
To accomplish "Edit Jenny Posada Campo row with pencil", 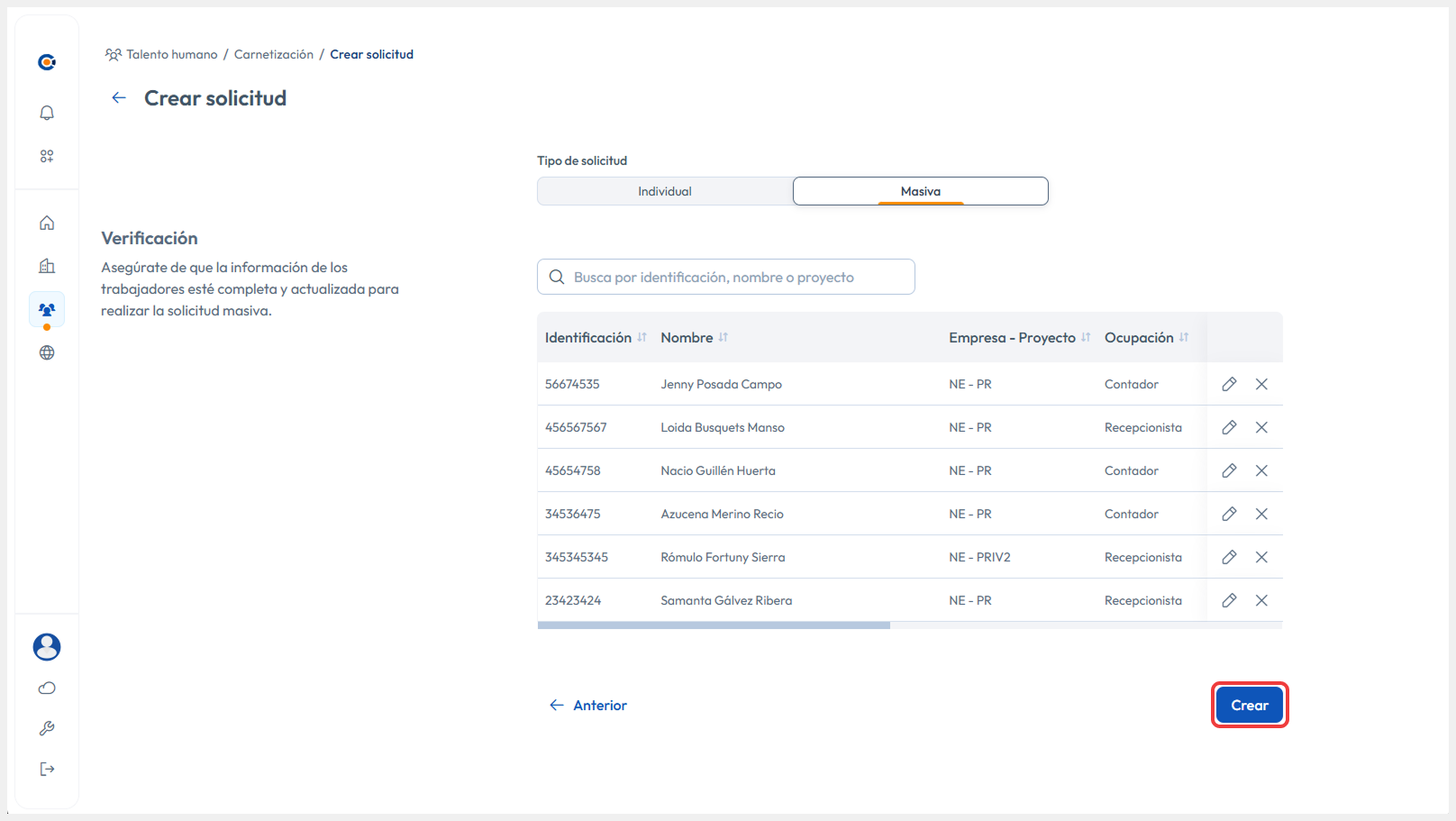I will [1229, 384].
